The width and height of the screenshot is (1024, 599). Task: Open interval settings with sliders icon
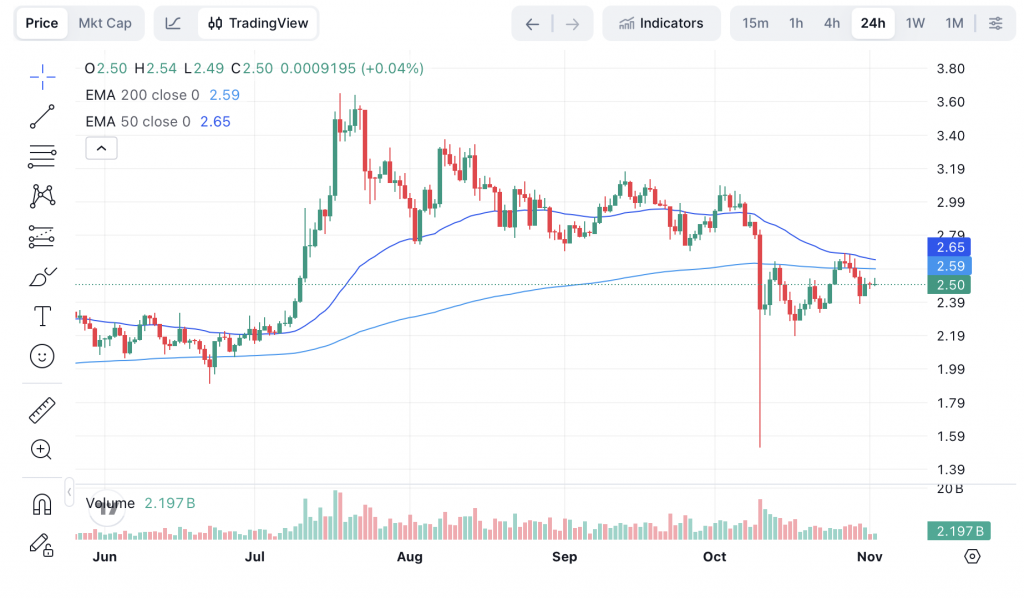pyautogui.click(x=995, y=22)
